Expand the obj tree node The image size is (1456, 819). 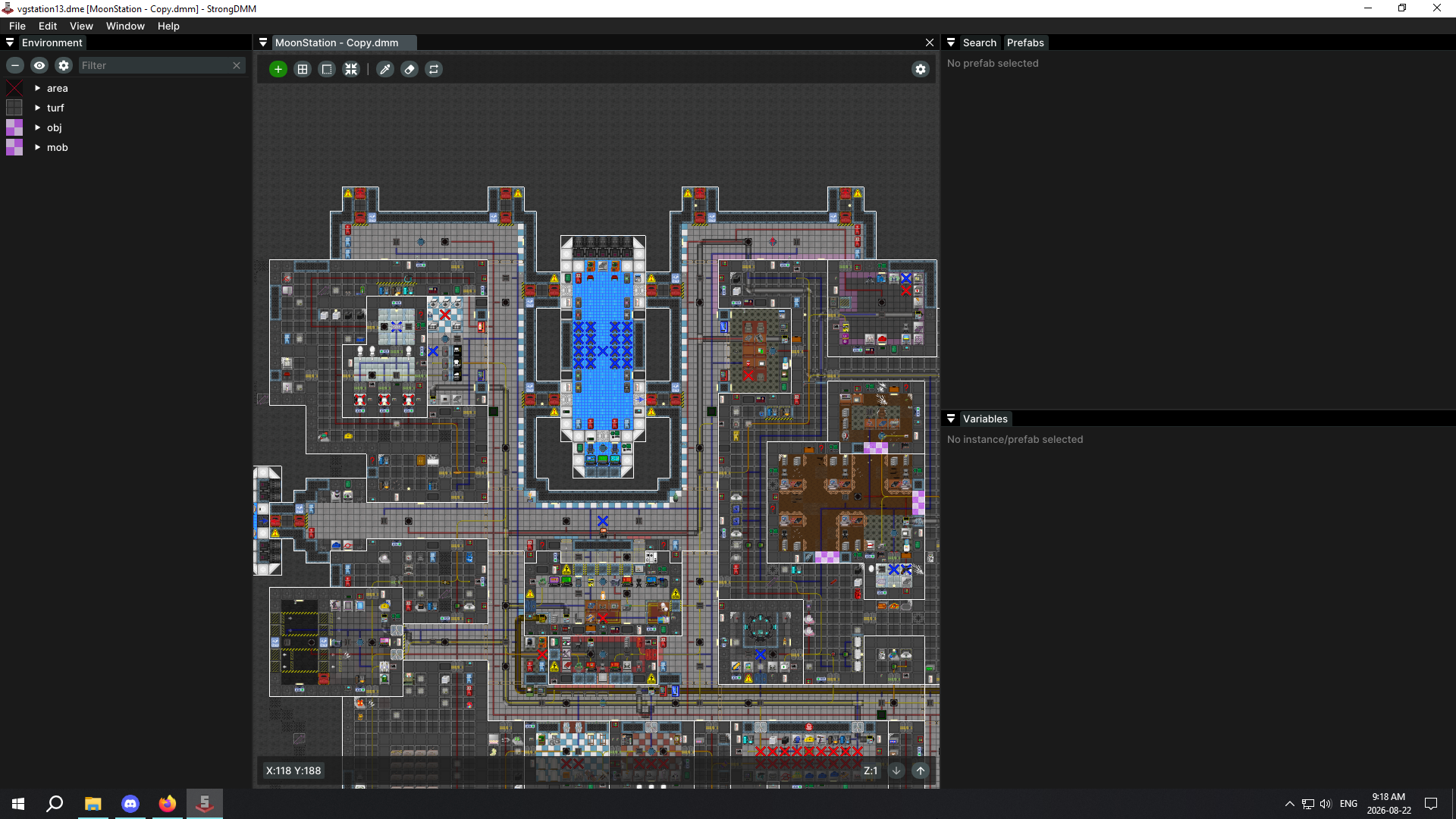point(37,127)
